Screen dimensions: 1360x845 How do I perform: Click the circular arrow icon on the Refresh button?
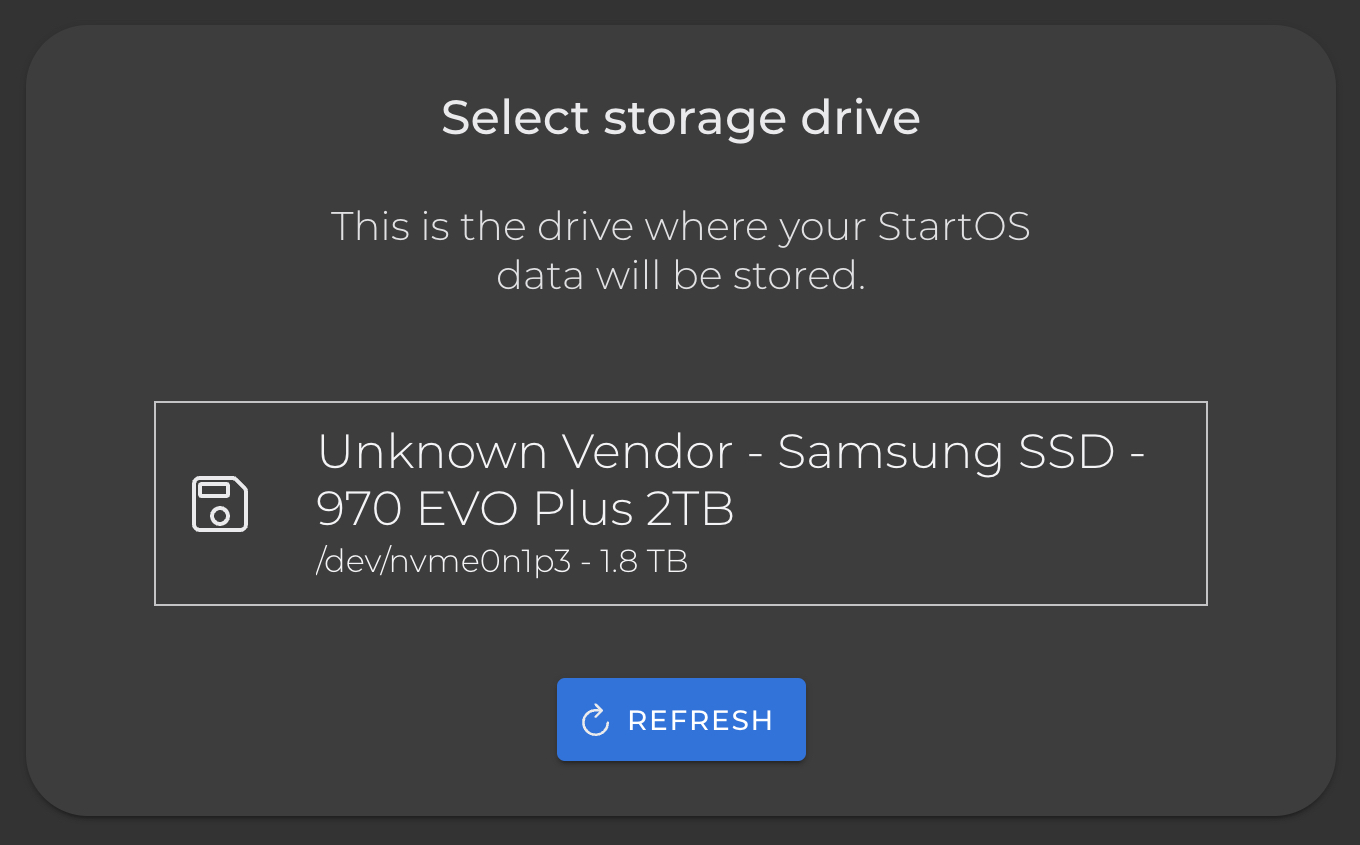595,720
